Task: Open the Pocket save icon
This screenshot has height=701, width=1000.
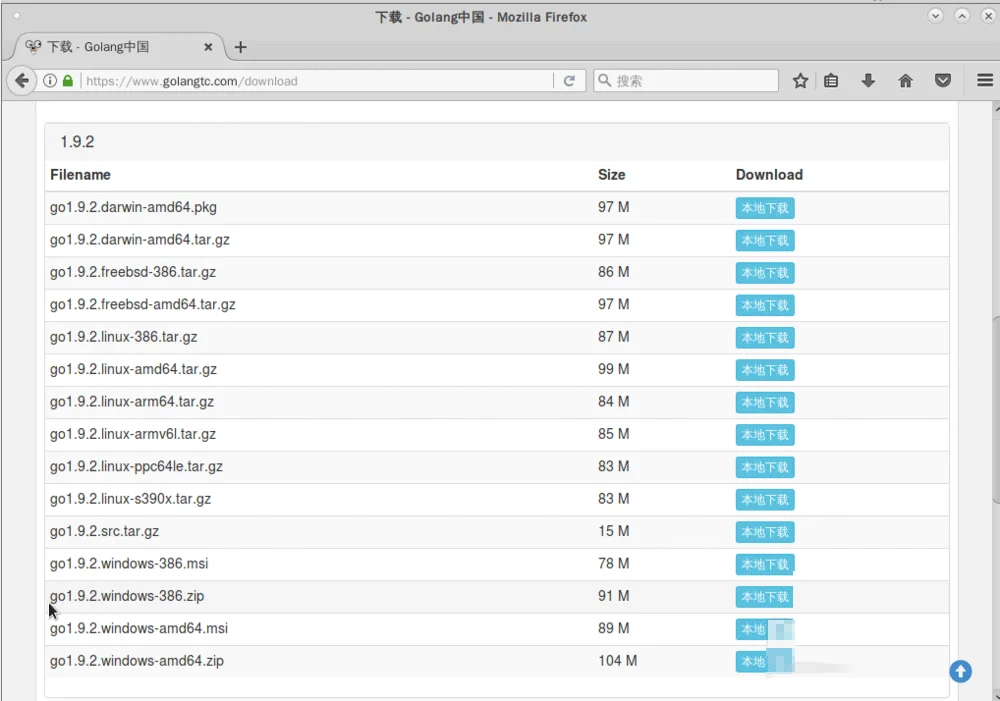Action: [942, 81]
